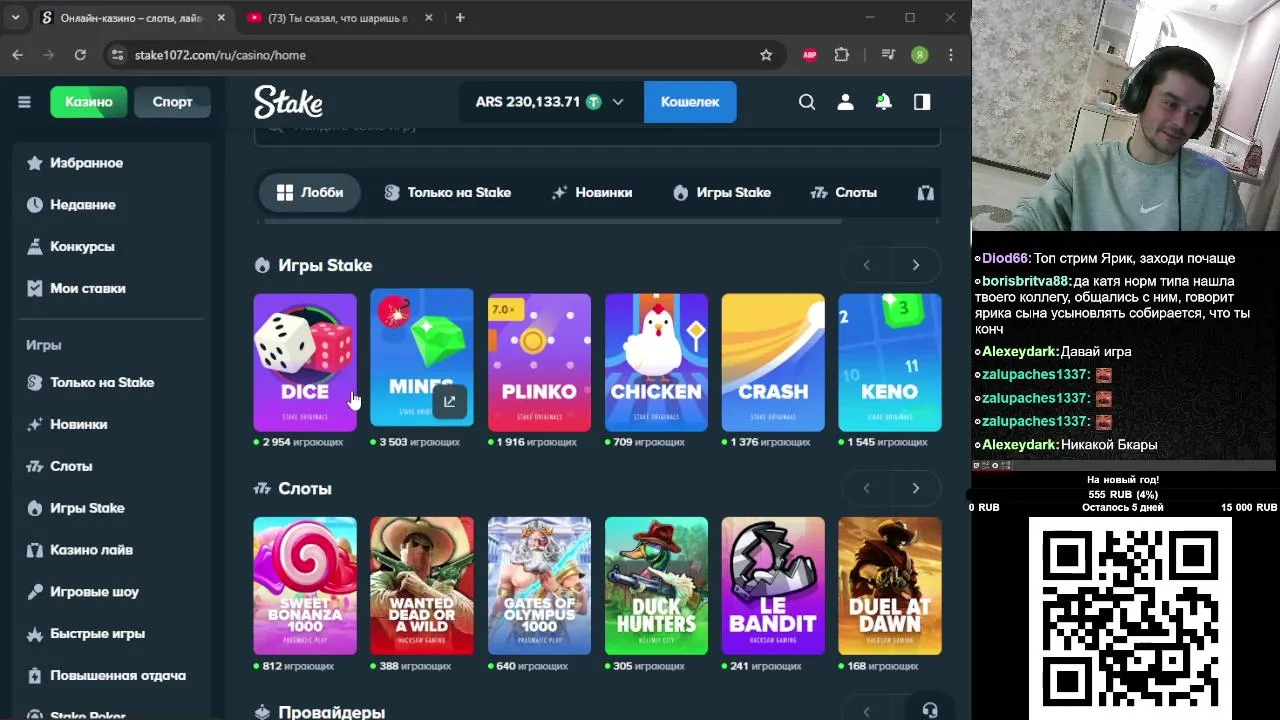Previous arrow for Слоты carousel
Screen dimensions: 1280x720
tap(866, 488)
